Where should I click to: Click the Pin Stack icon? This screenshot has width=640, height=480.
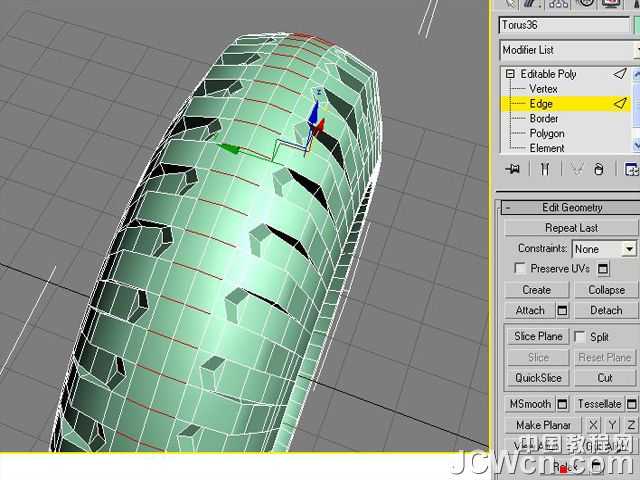tap(513, 169)
